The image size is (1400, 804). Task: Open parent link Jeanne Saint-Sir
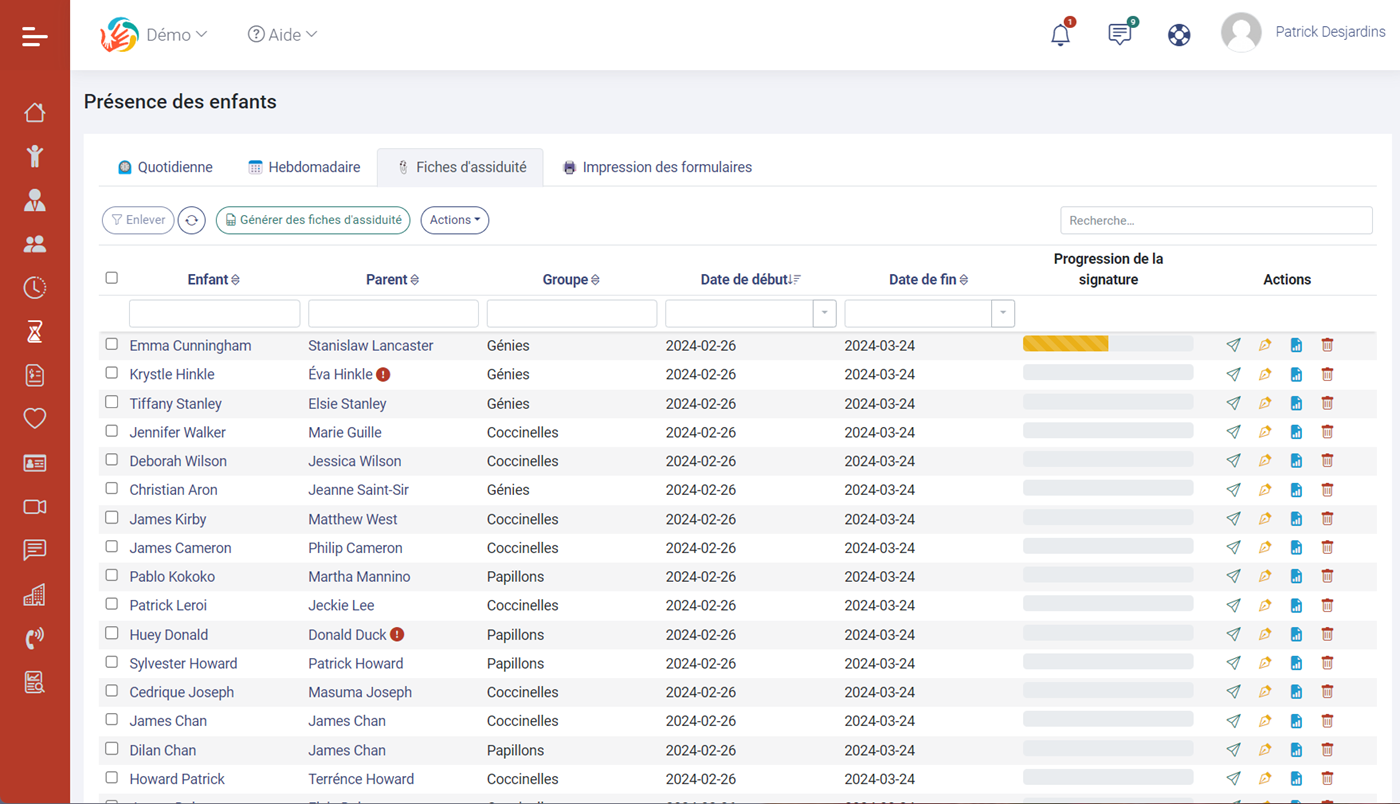coord(358,490)
